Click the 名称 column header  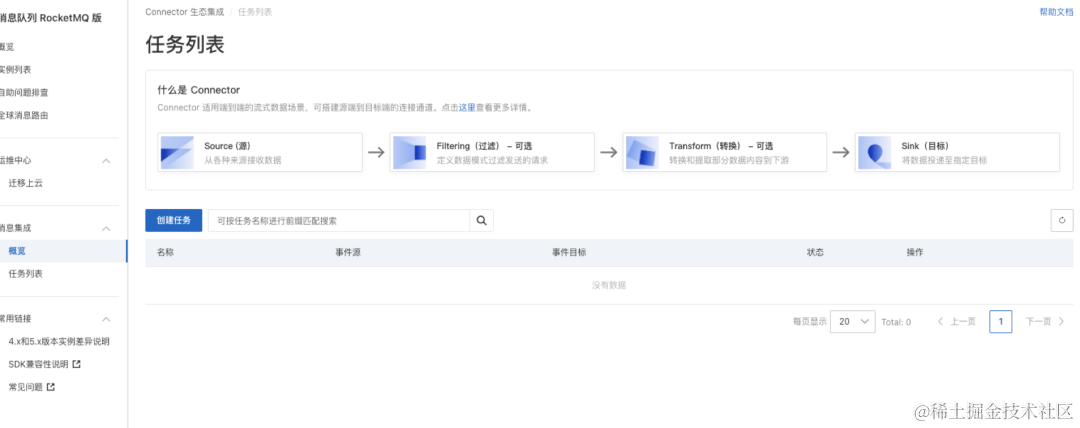(x=165, y=253)
